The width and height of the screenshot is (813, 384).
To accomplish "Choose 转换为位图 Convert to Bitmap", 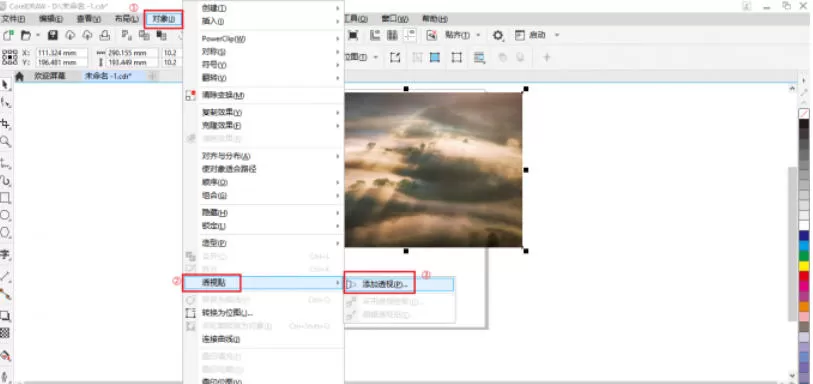I will coord(264,312).
